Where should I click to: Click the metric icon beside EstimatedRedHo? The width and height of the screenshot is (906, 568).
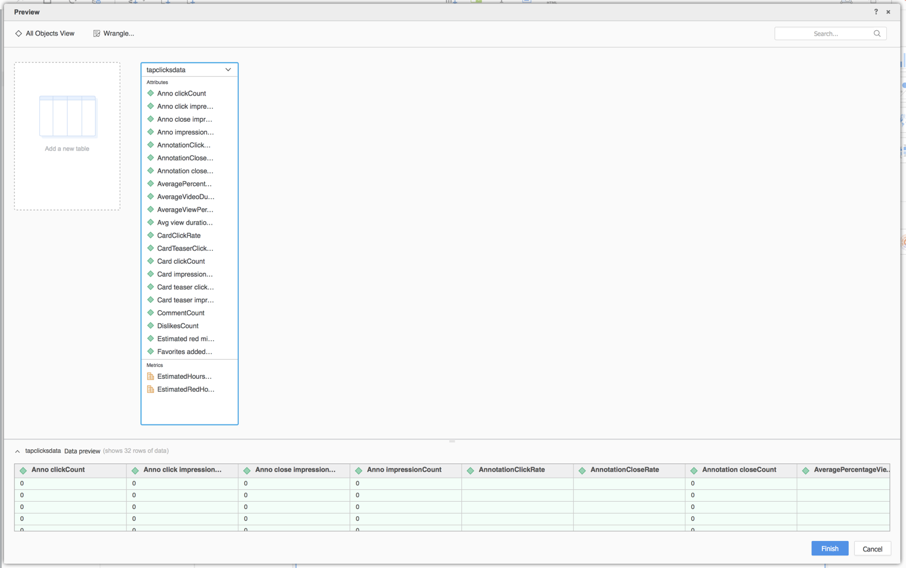pos(151,390)
